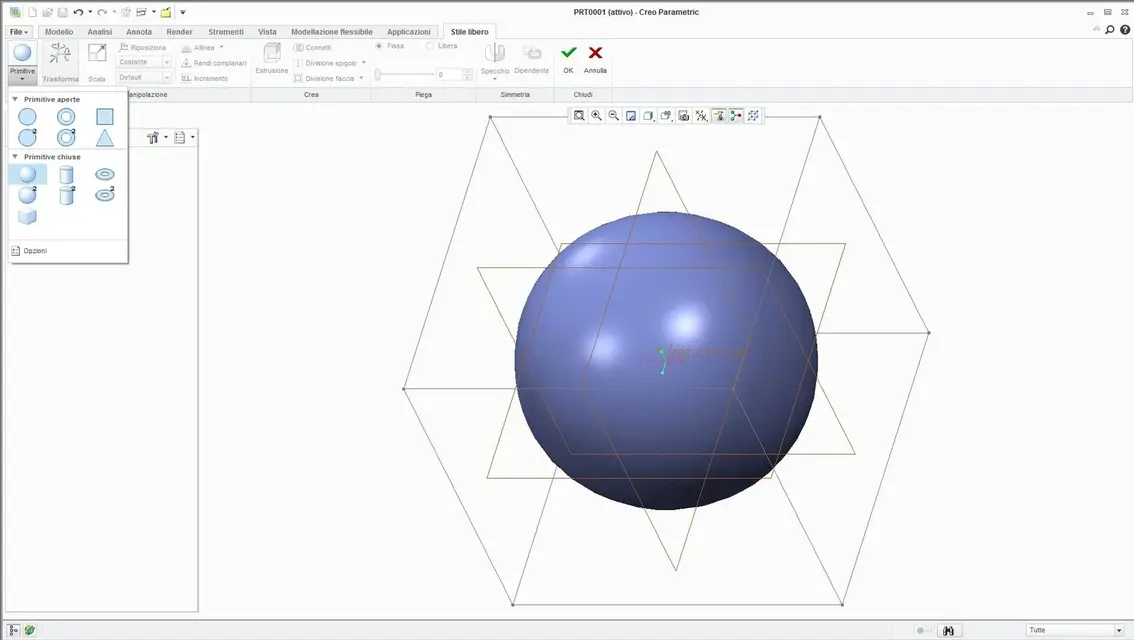Select the open square primitive
Image resolution: width=1134 pixels, height=640 pixels.
[105, 116]
